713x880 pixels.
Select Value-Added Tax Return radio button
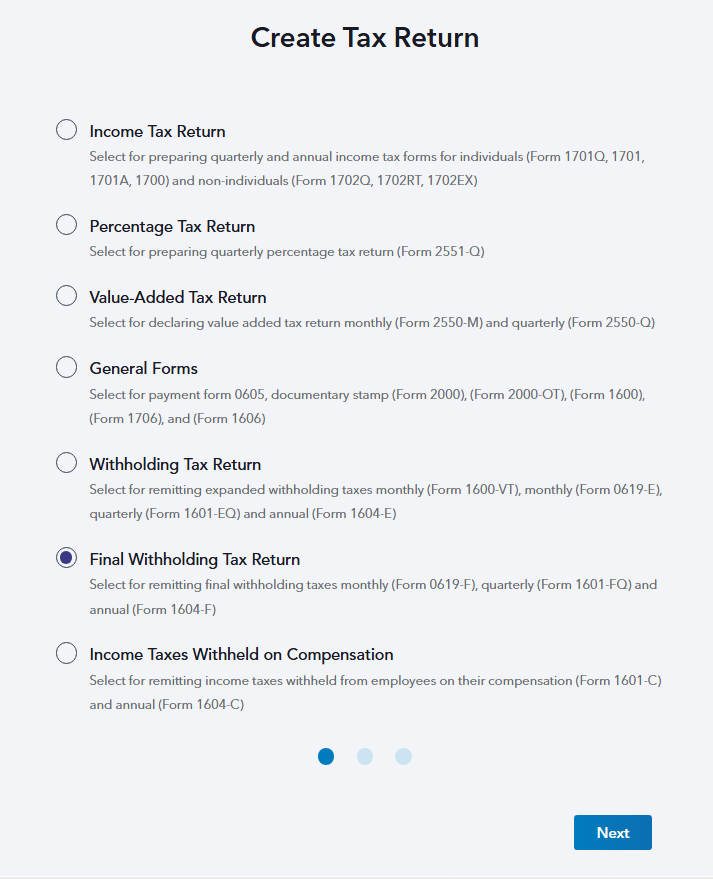(x=66, y=296)
